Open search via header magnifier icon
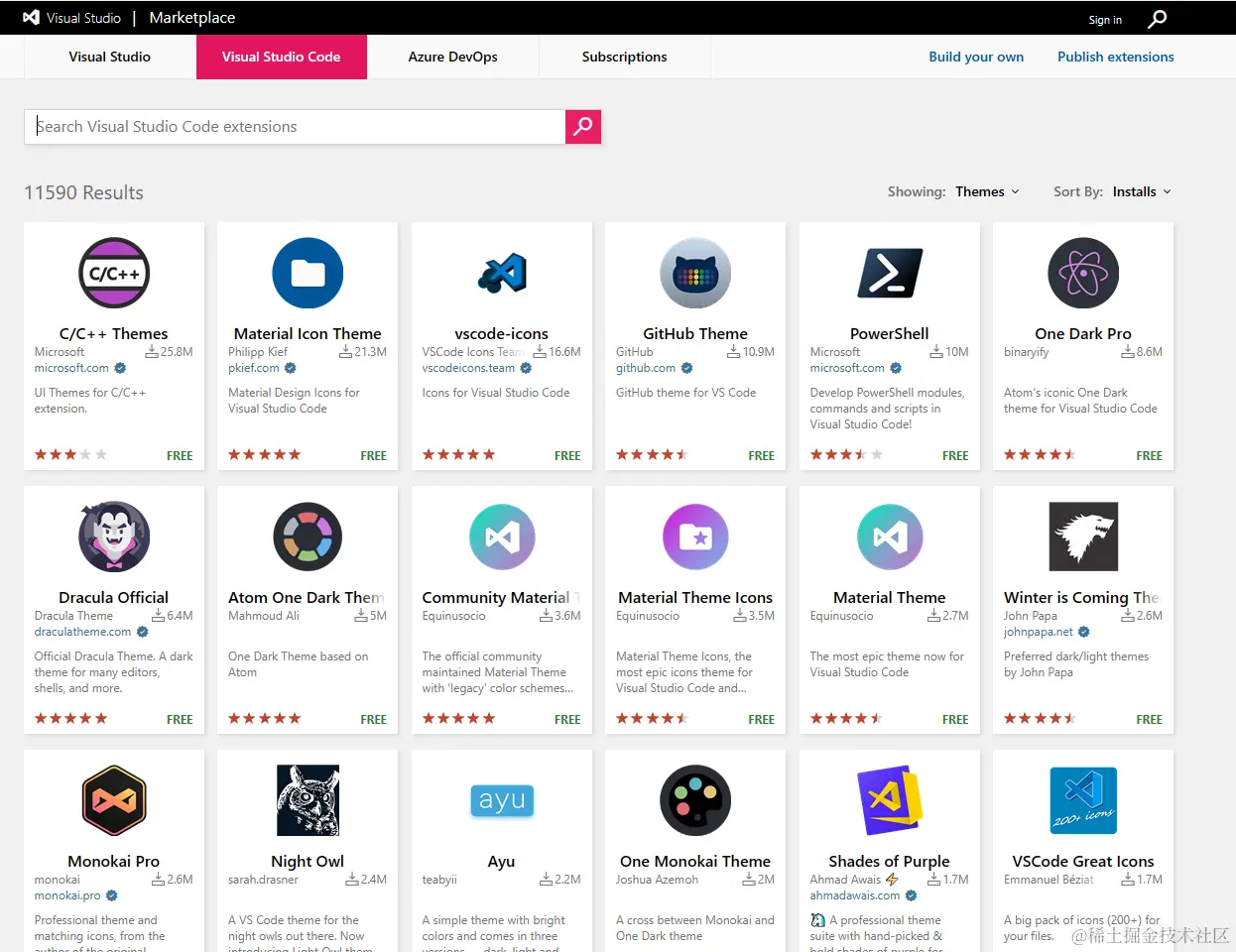Image resolution: width=1236 pixels, height=952 pixels. click(x=1157, y=19)
